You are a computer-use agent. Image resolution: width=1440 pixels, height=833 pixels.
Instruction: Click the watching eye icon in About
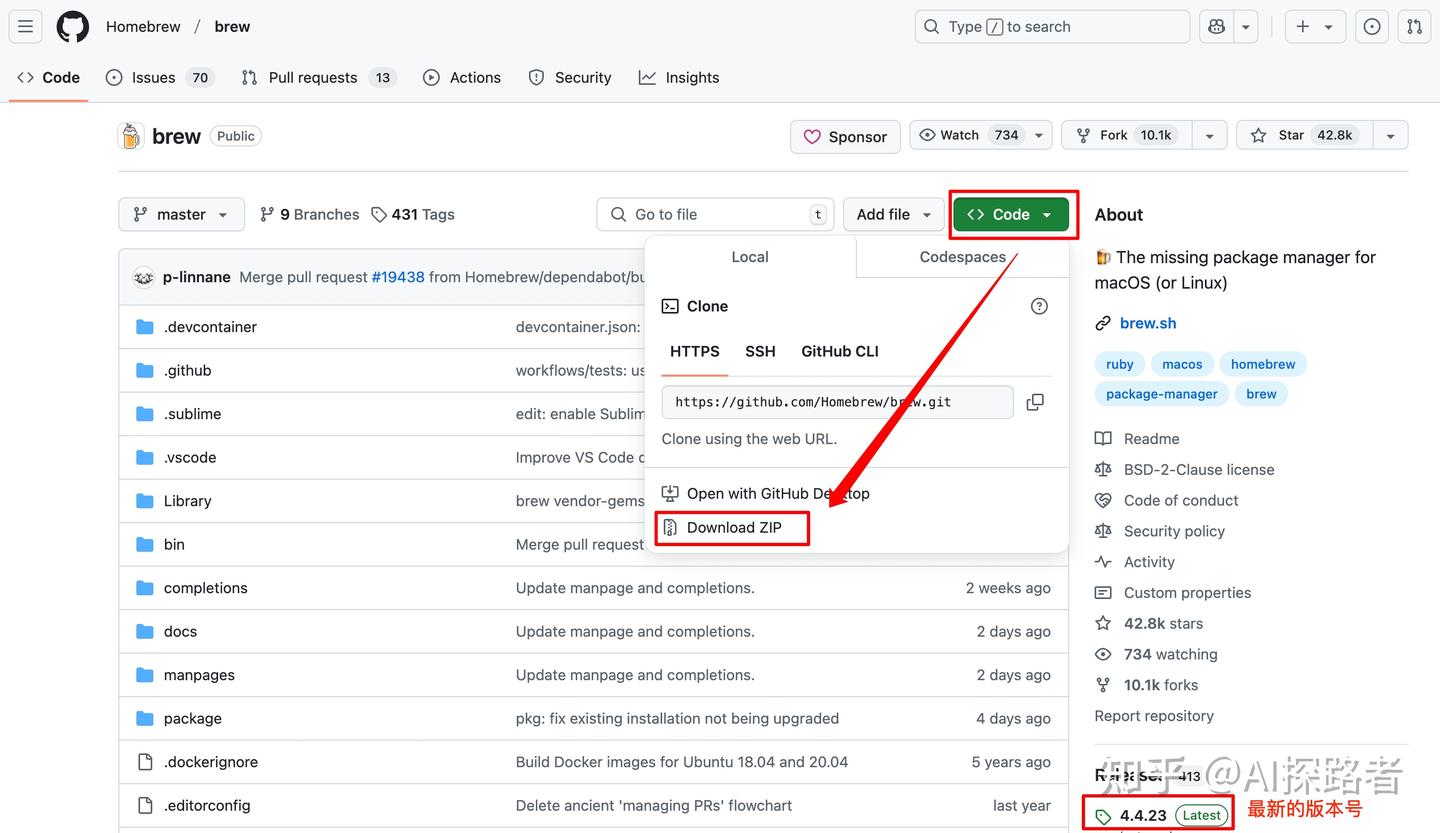pos(1103,654)
